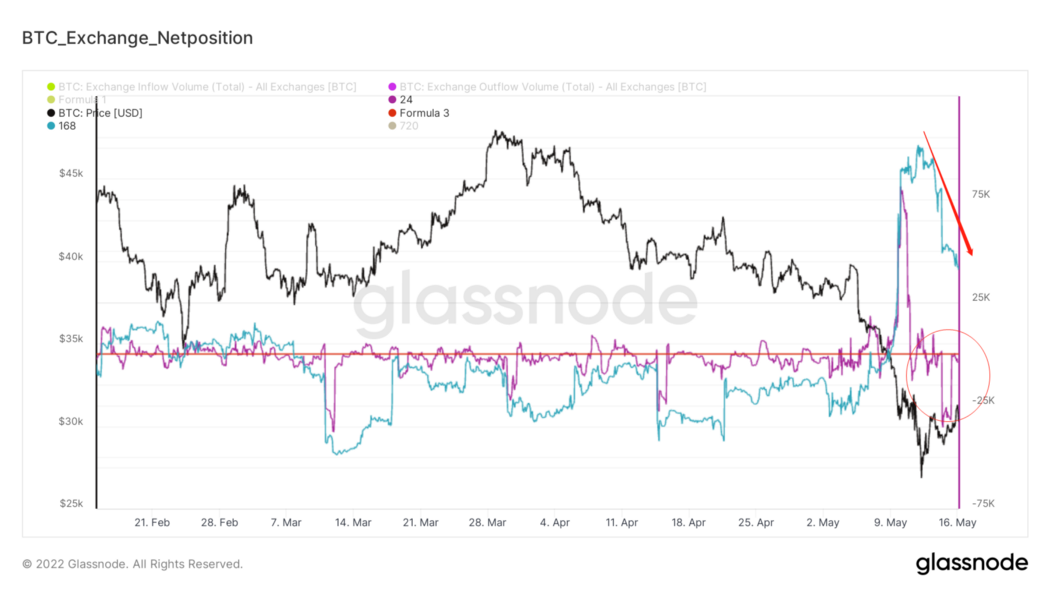The image size is (1050, 590).
Task: Click the red Formula 3 legend marker
Action: 392,113
